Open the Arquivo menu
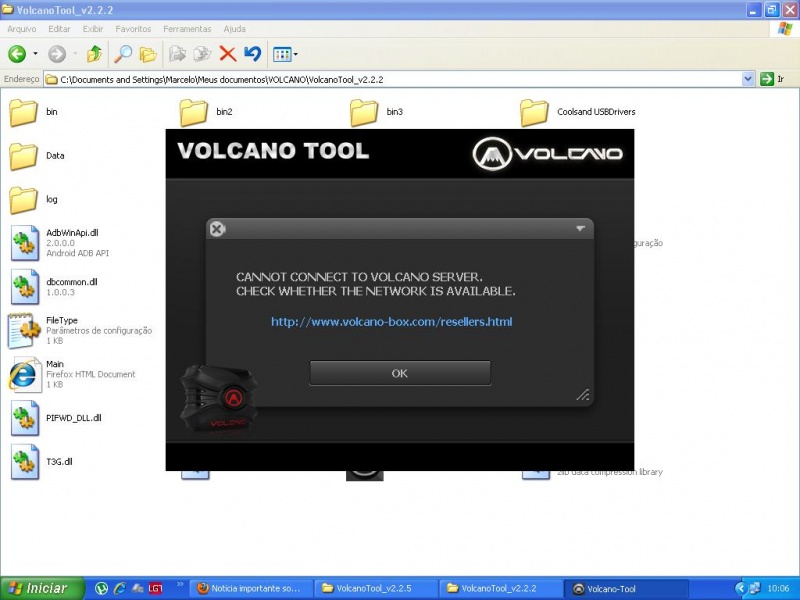This screenshot has height=600, width=800. 21,29
